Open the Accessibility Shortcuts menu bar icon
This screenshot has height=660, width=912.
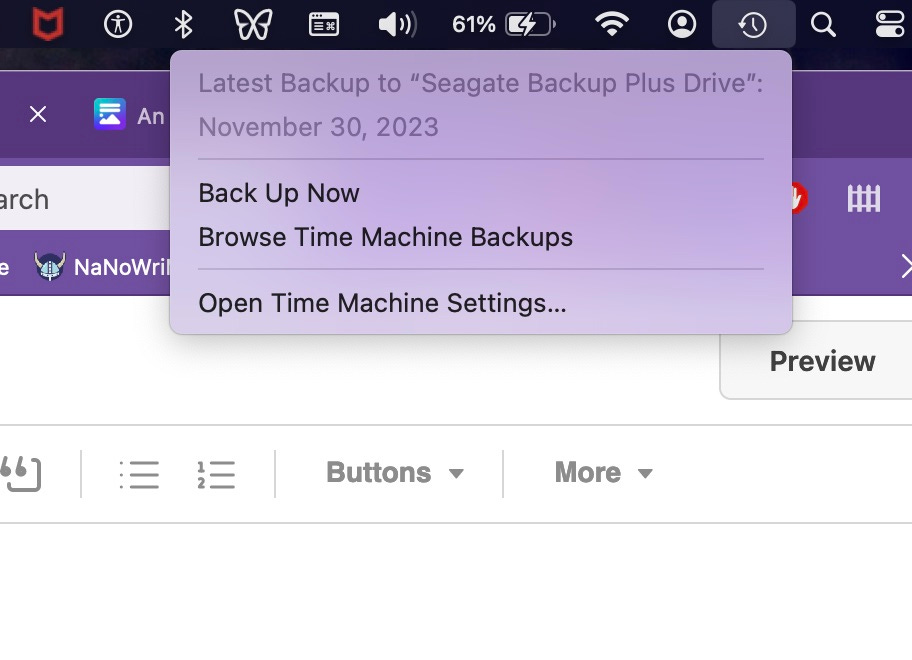118,24
